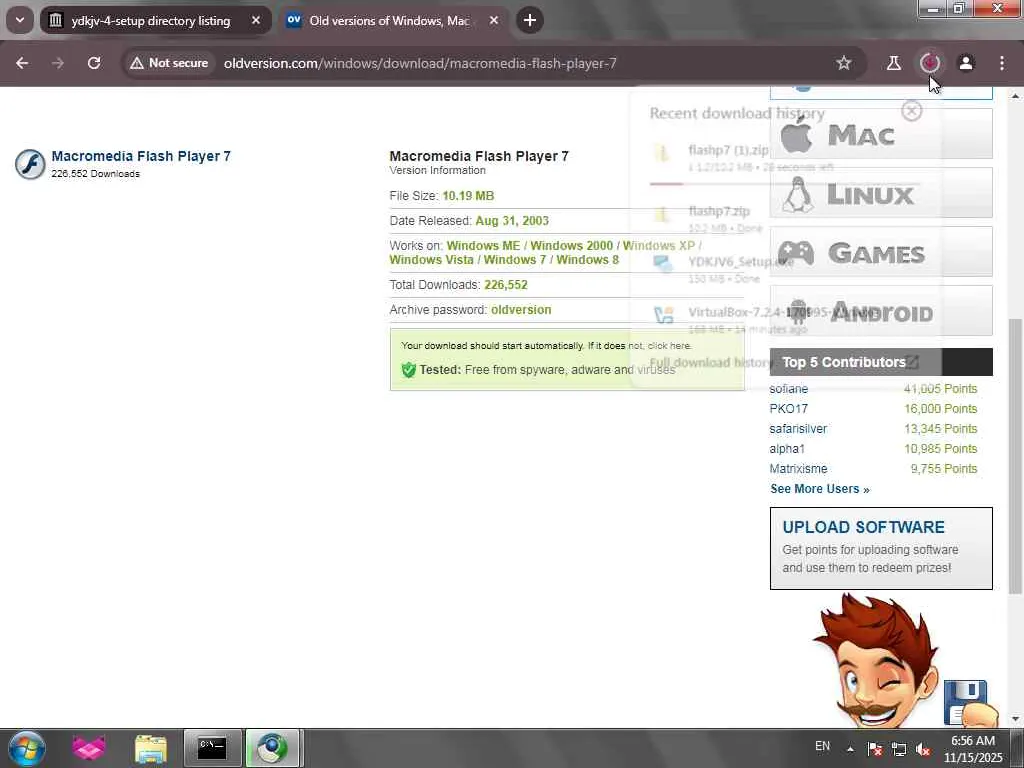This screenshot has height=768, width=1024.
Task: Reload the current page
Action: point(94,63)
